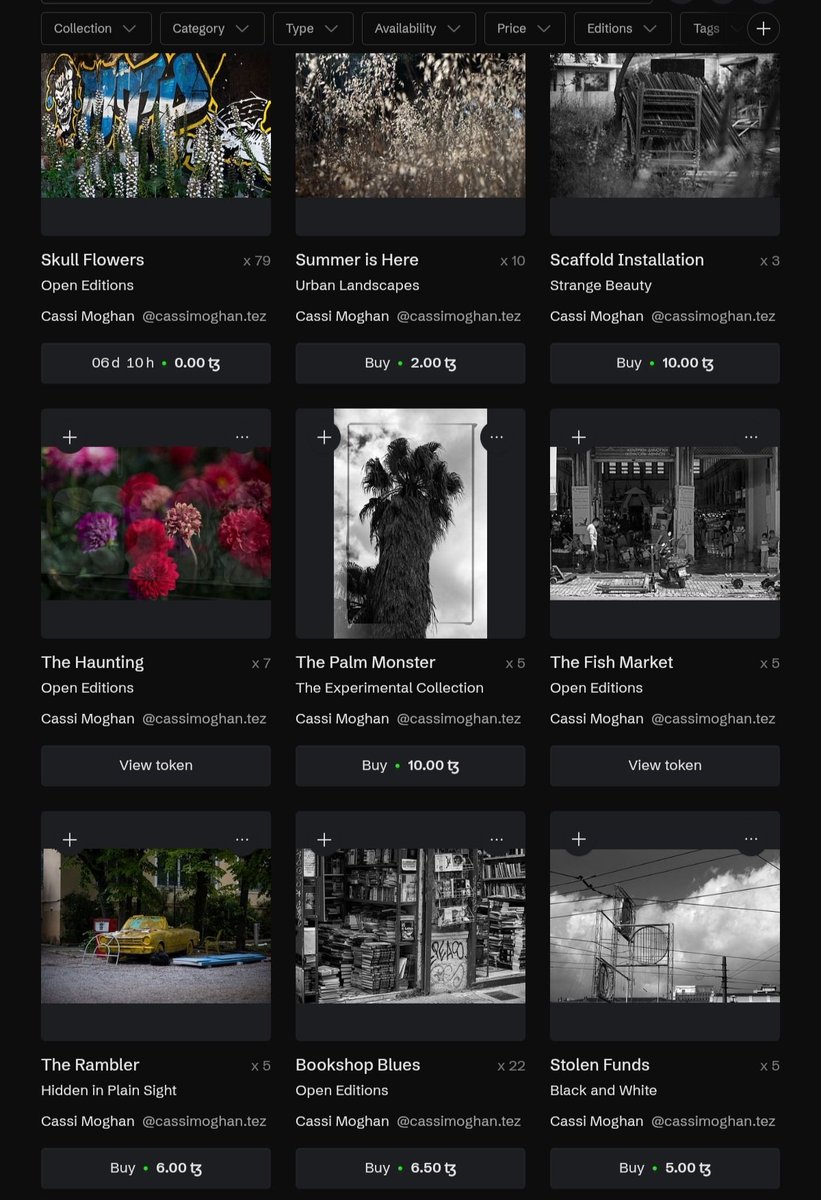Open The Haunting red flowers thumbnail
The height and width of the screenshot is (1200, 821).
click(x=156, y=523)
